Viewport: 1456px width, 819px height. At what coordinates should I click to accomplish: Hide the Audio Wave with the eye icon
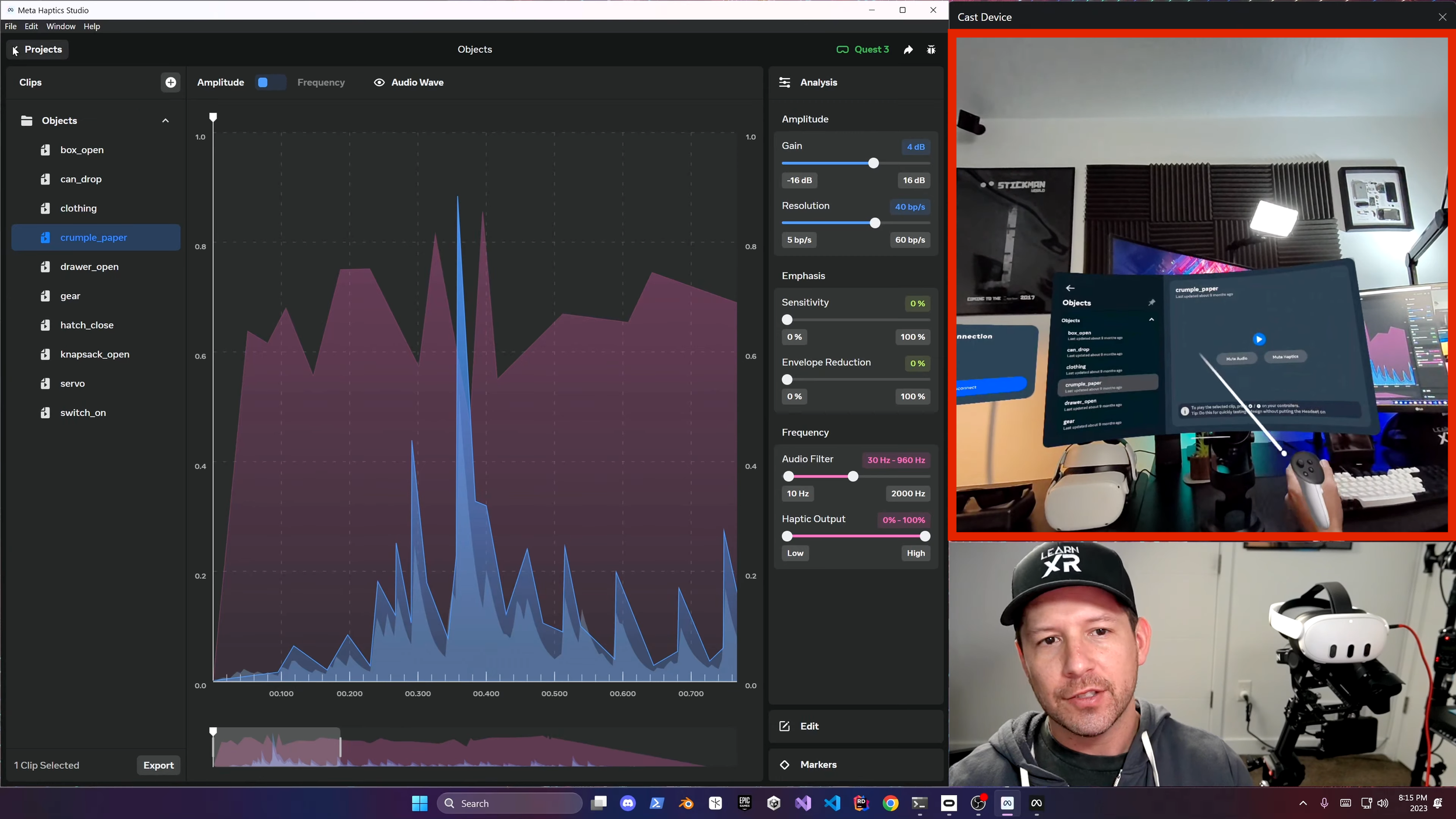379,82
